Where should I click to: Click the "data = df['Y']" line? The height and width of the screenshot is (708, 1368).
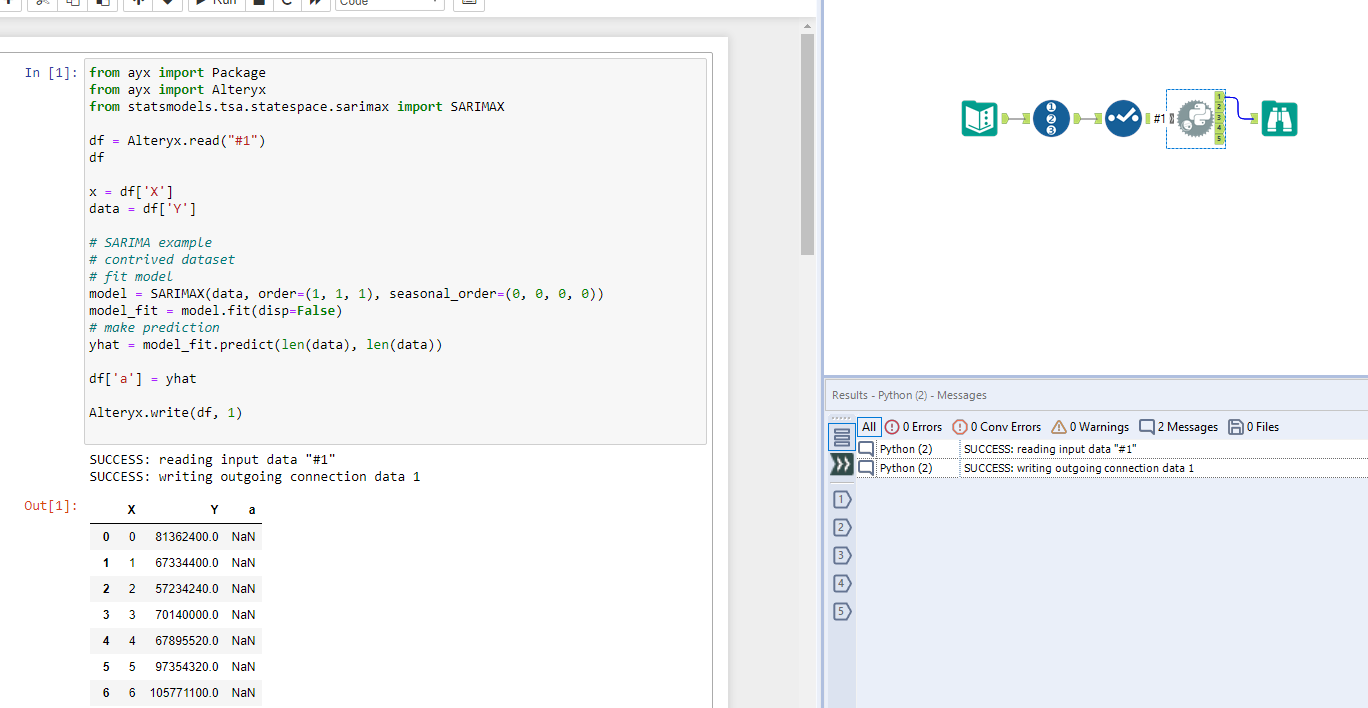[x=143, y=209]
